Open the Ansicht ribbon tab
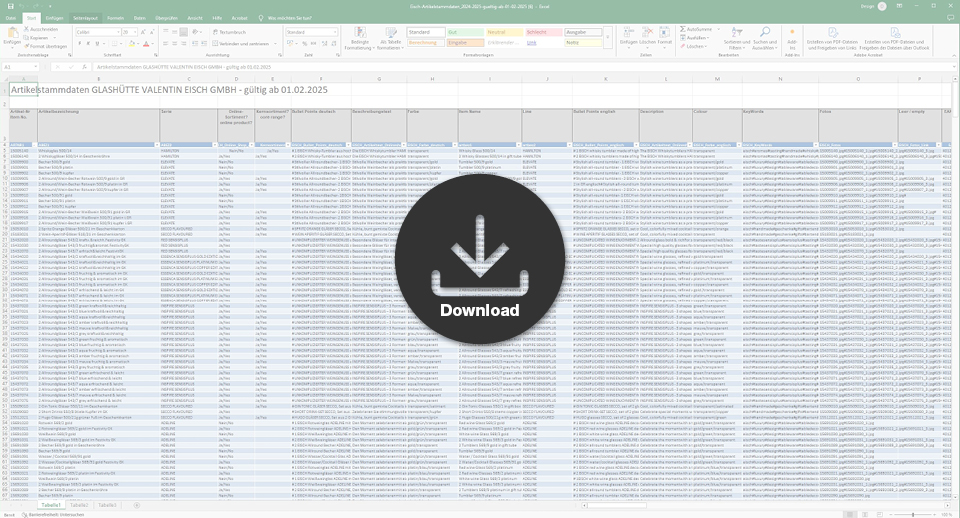Image resolution: width=960 pixels, height=518 pixels. tap(195, 18)
